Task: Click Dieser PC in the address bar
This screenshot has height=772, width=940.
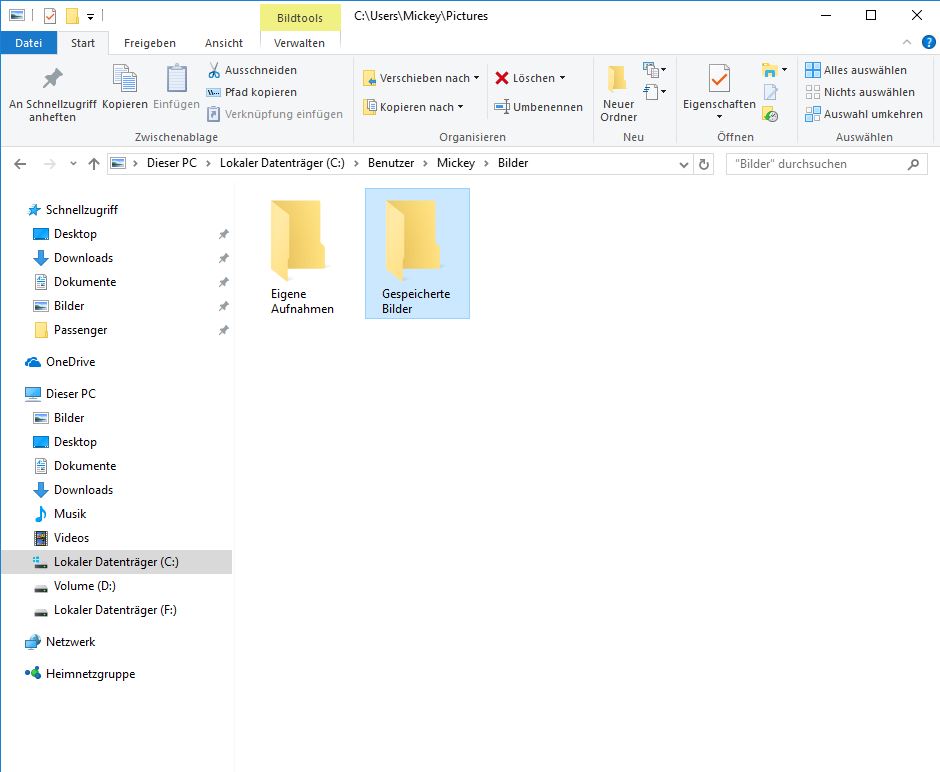Action: (x=171, y=163)
